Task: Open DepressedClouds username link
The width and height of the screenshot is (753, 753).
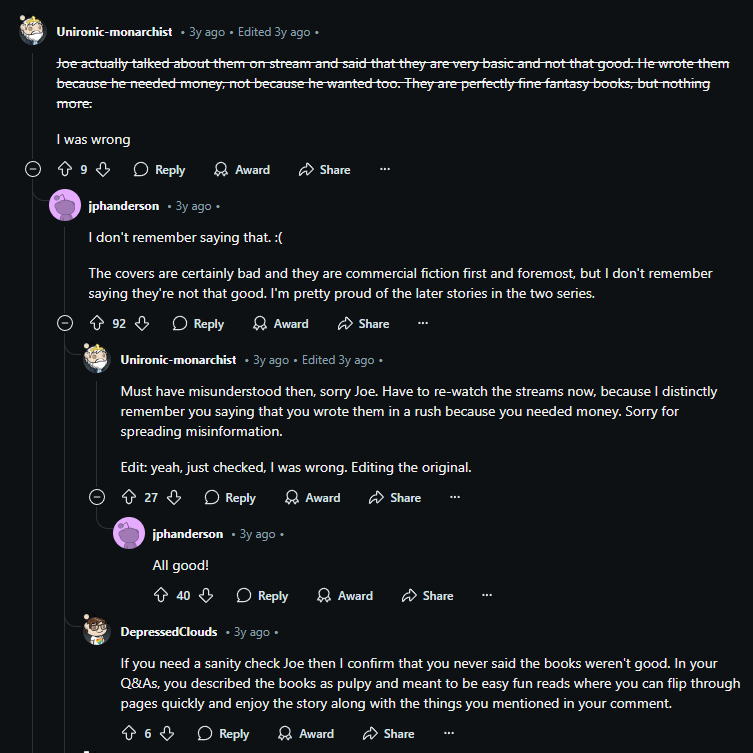Action: click(x=168, y=632)
